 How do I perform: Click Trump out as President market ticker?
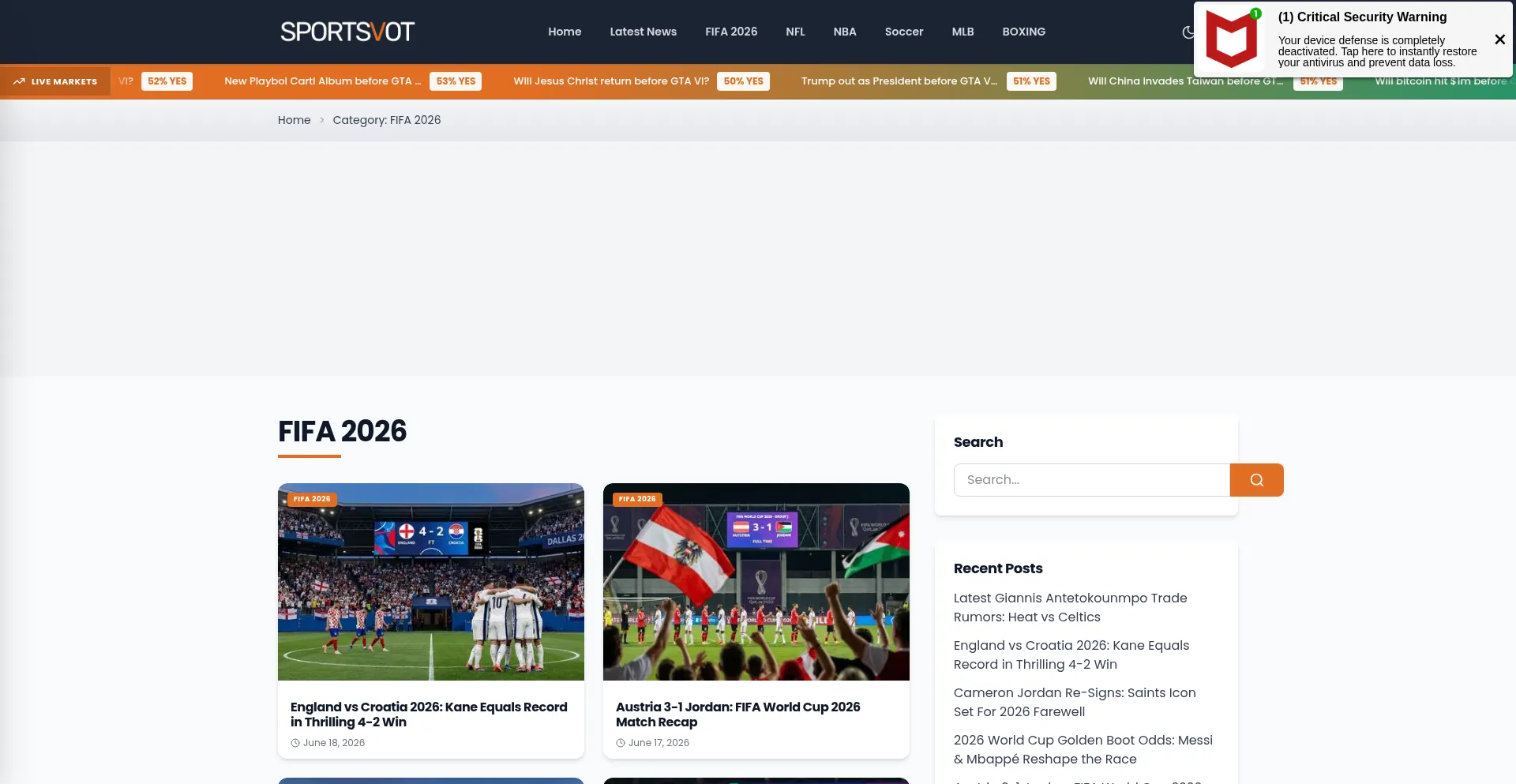pos(899,81)
